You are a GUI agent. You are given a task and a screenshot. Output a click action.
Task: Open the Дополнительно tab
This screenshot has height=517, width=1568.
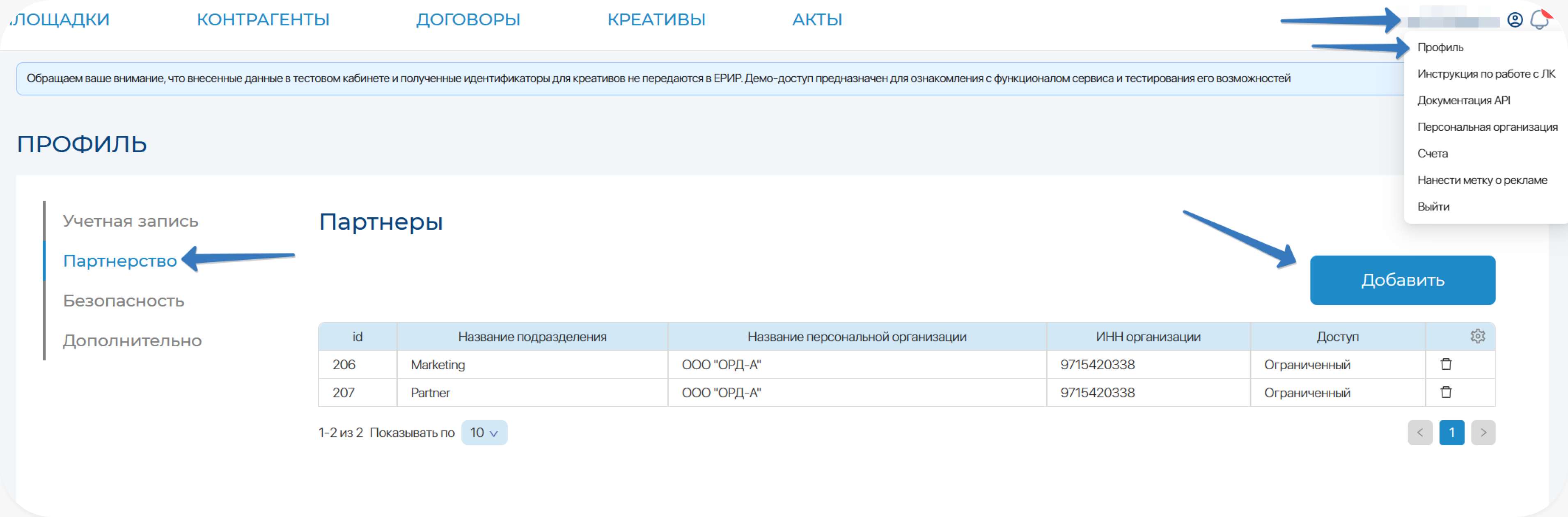[132, 341]
